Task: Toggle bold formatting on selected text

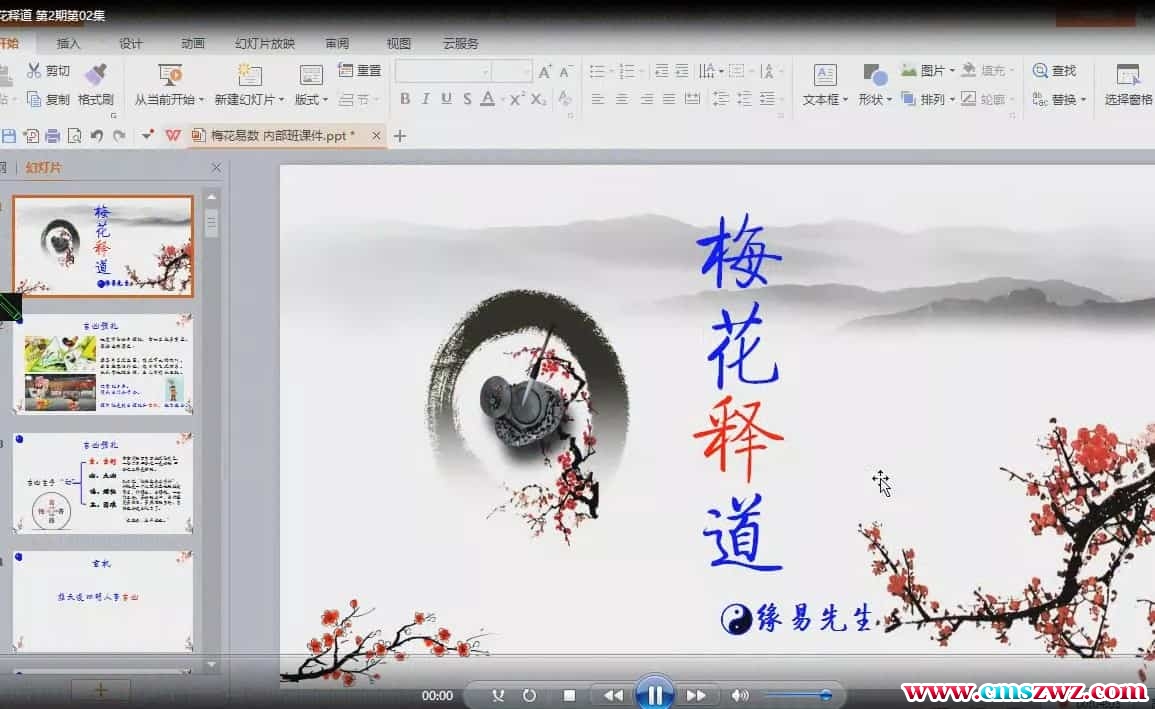Action: 405,99
